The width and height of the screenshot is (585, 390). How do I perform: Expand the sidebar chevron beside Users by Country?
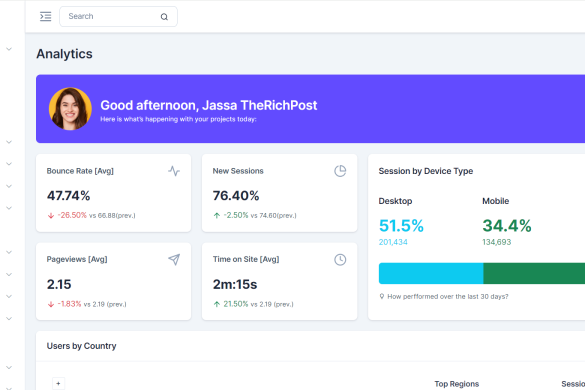(x=9, y=368)
